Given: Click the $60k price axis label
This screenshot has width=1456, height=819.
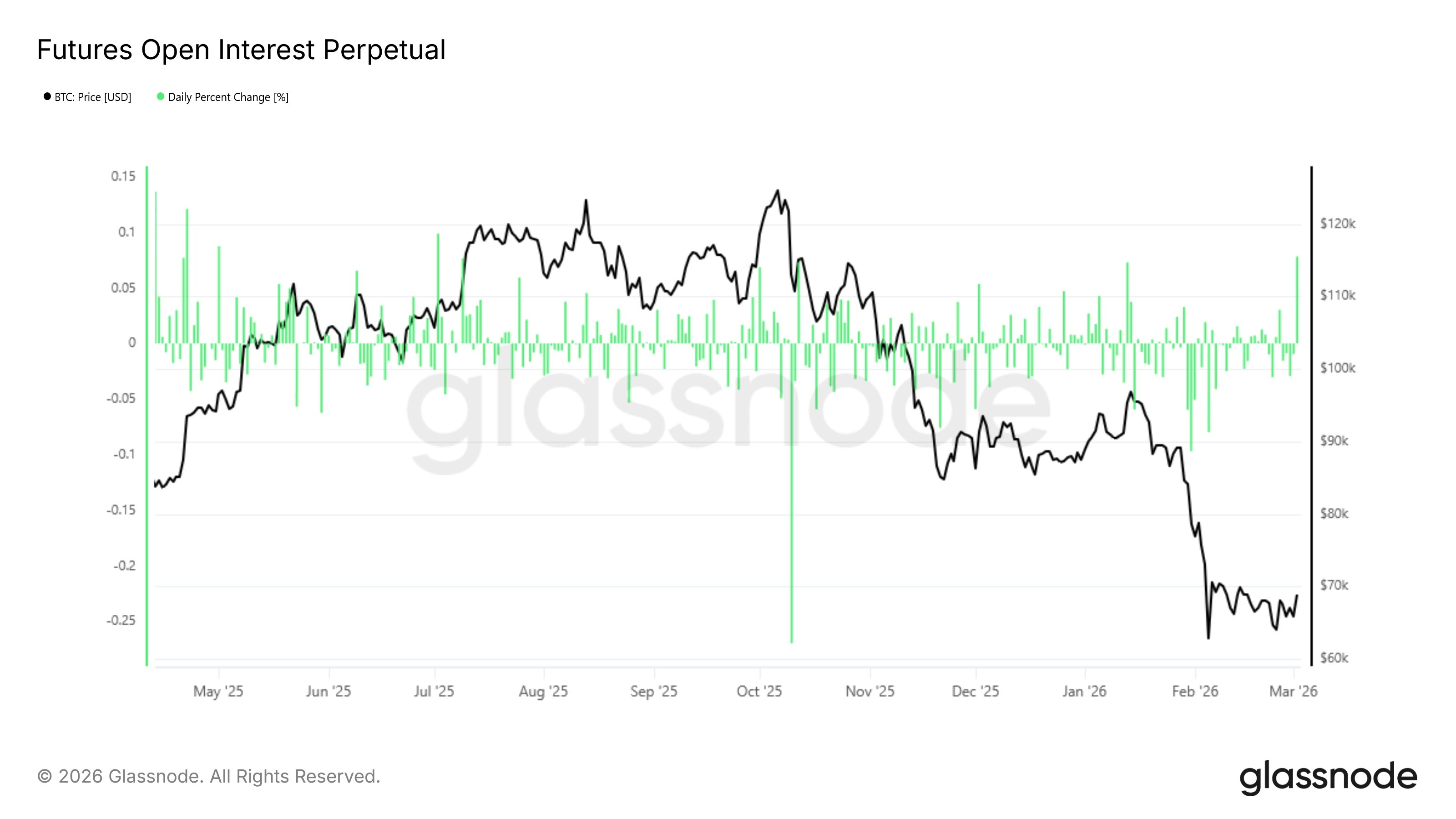Looking at the screenshot, I should coord(1334,658).
